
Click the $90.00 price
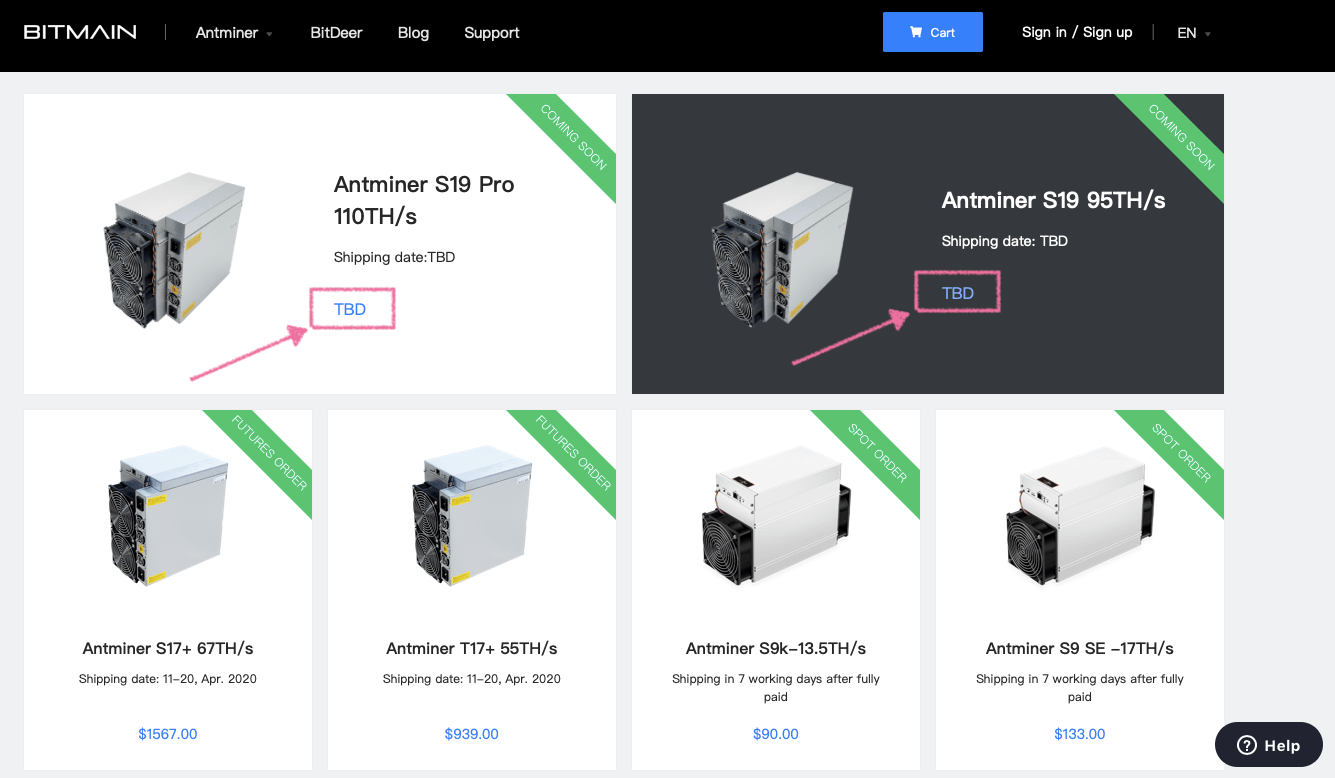[776, 734]
